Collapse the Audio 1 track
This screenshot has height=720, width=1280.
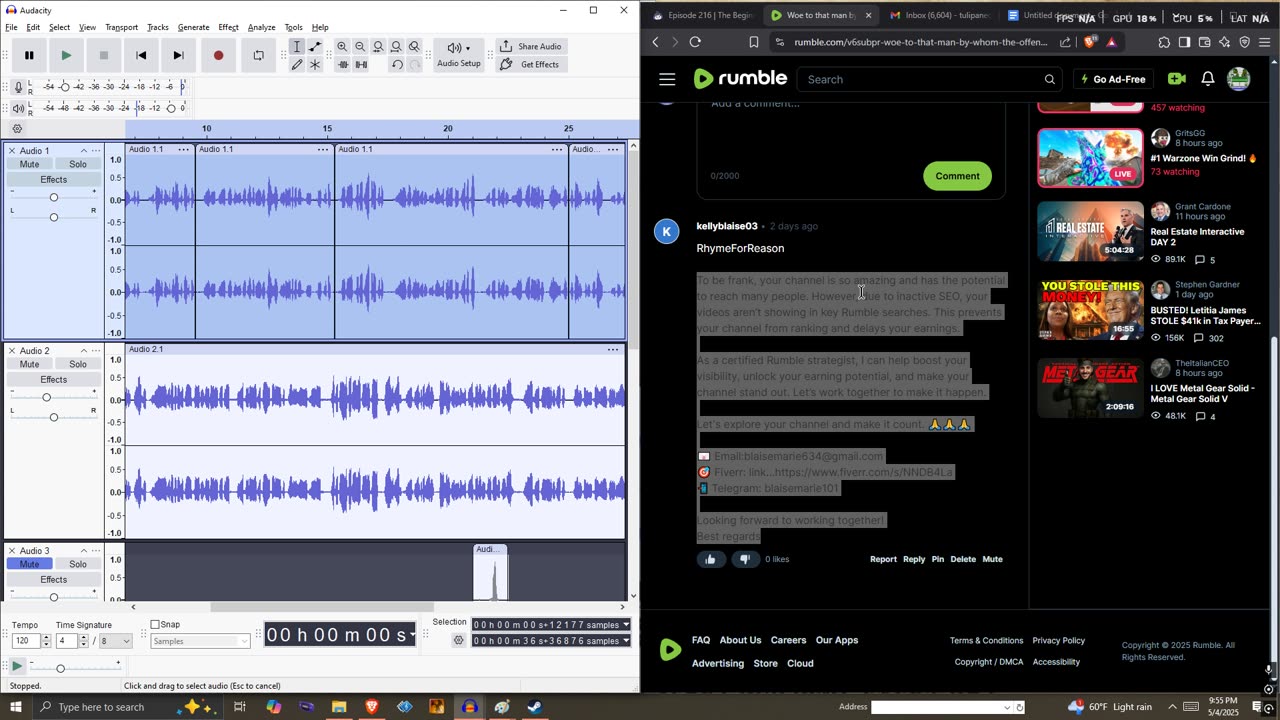83,151
